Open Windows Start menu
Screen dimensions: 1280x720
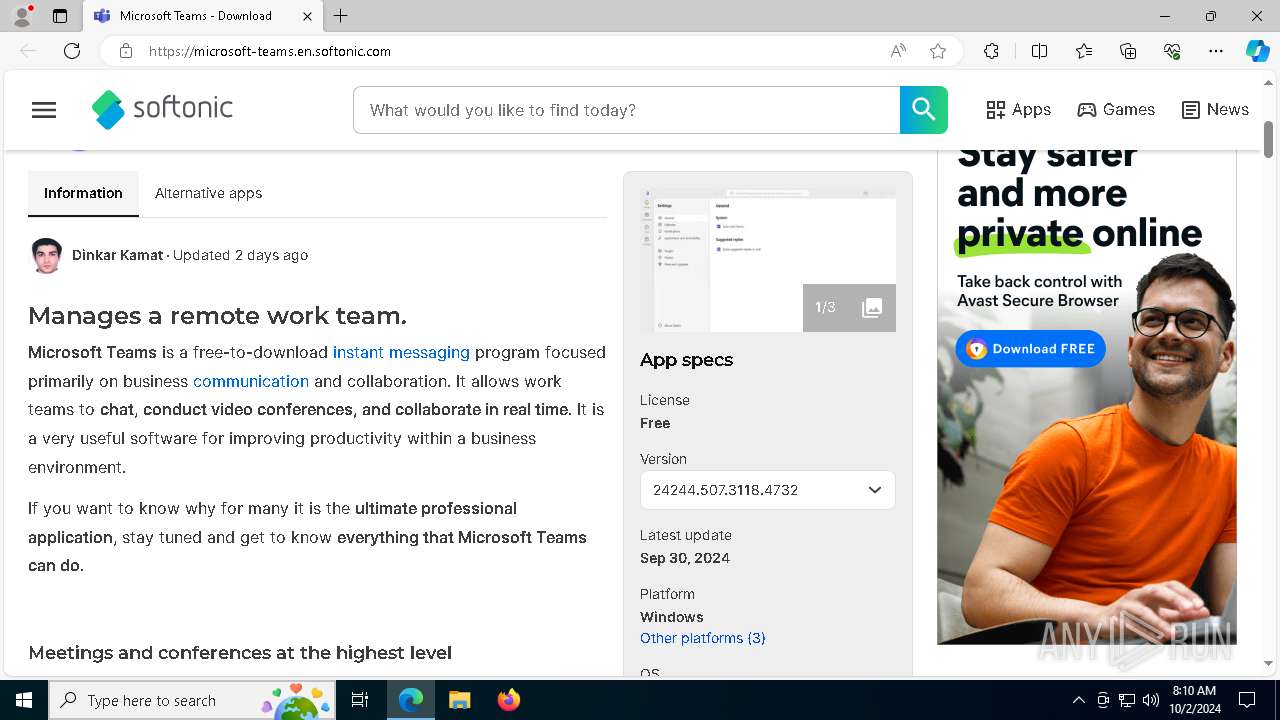pyautogui.click(x=24, y=700)
